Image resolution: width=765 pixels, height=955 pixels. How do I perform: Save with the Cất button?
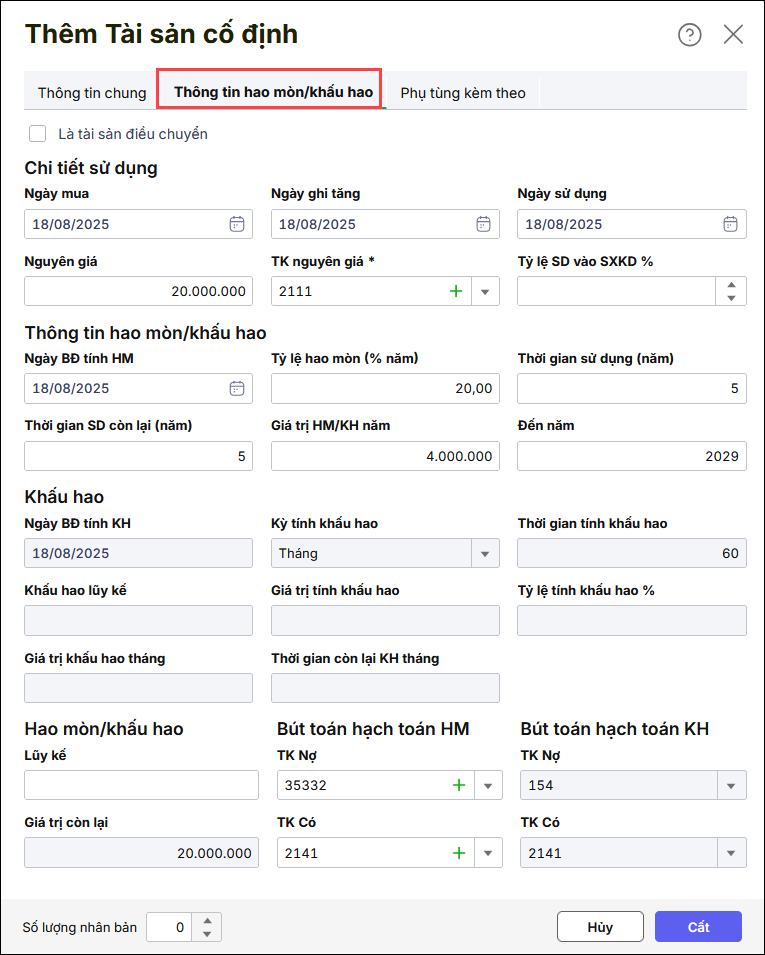(x=698, y=927)
